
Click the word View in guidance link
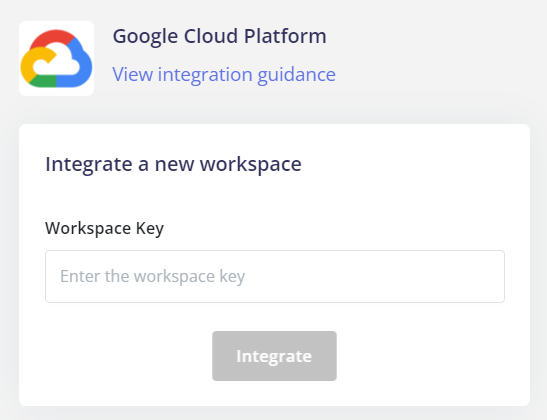[133, 74]
